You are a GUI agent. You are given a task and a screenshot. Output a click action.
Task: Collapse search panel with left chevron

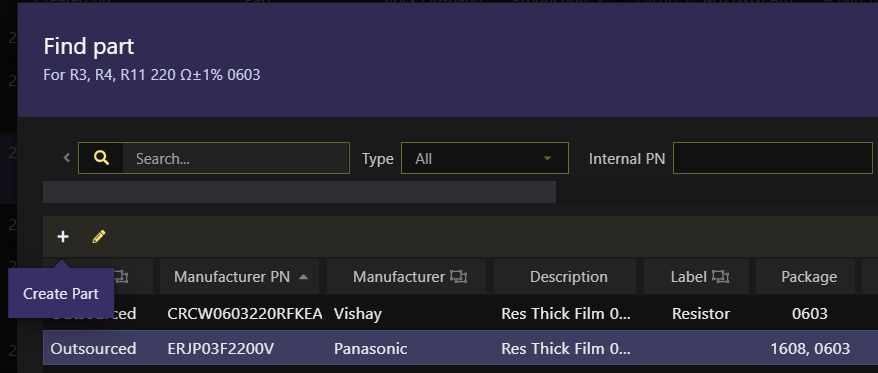pyautogui.click(x=67, y=158)
